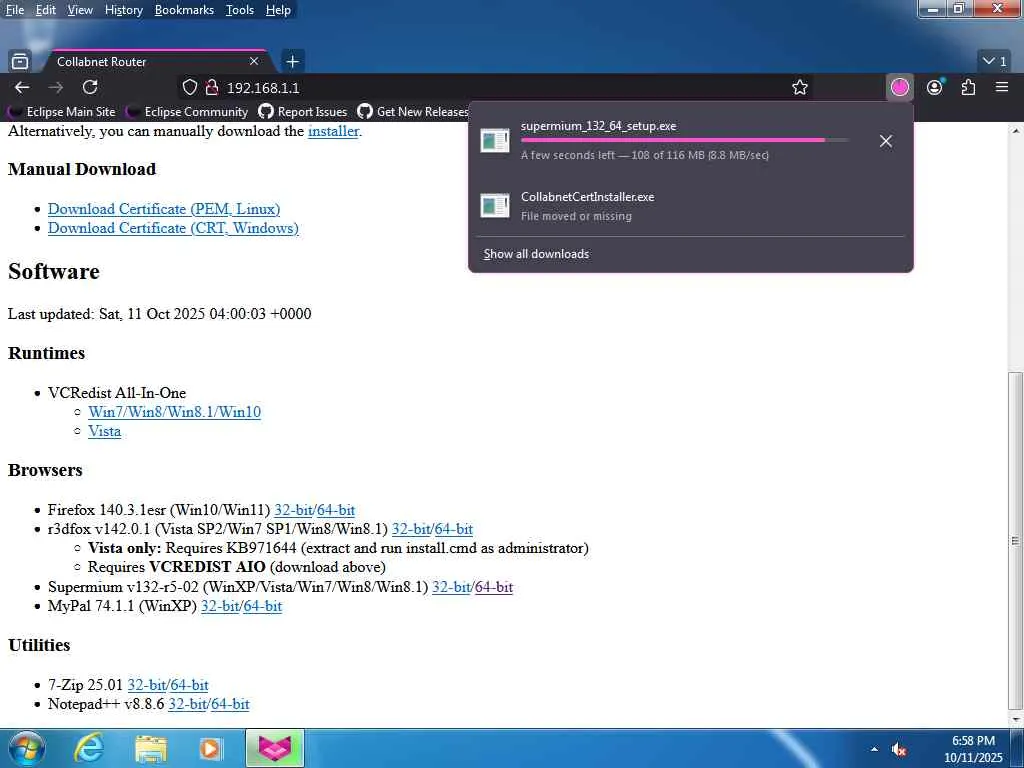Click the installer link
1024x768 pixels.
[x=333, y=131]
